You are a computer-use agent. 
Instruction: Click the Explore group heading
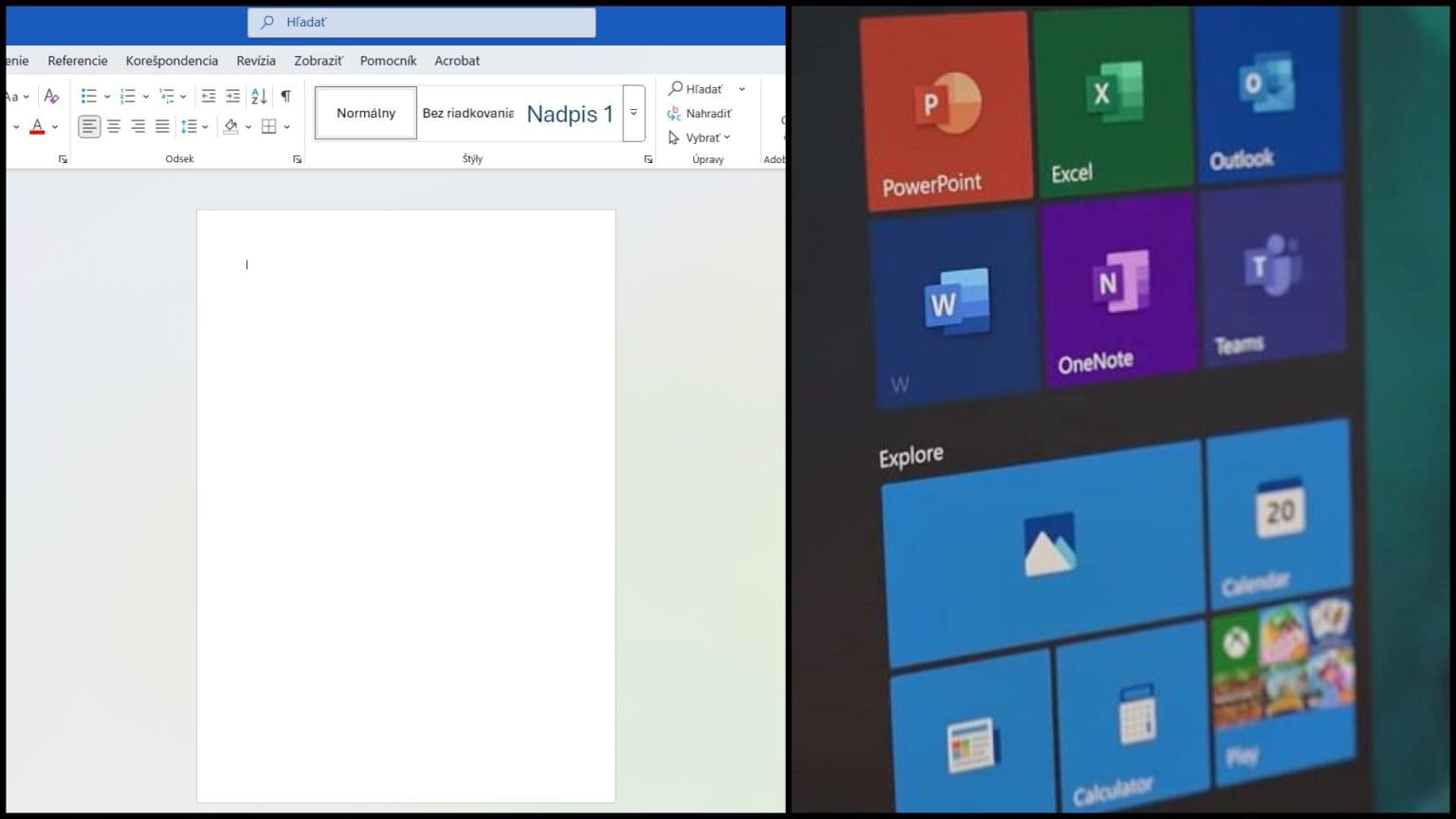tap(910, 457)
